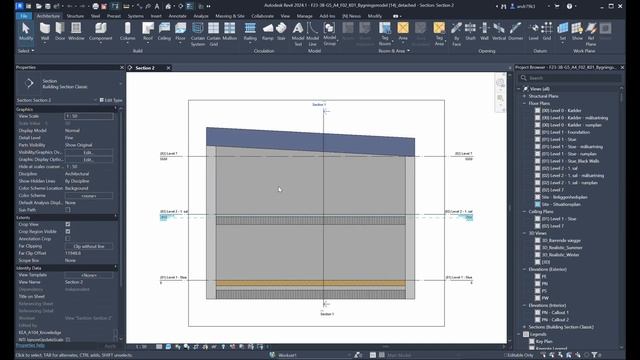This screenshot has width=640, height=360.
Task: Select the Mullion tool
Action: tap(229, 31)
